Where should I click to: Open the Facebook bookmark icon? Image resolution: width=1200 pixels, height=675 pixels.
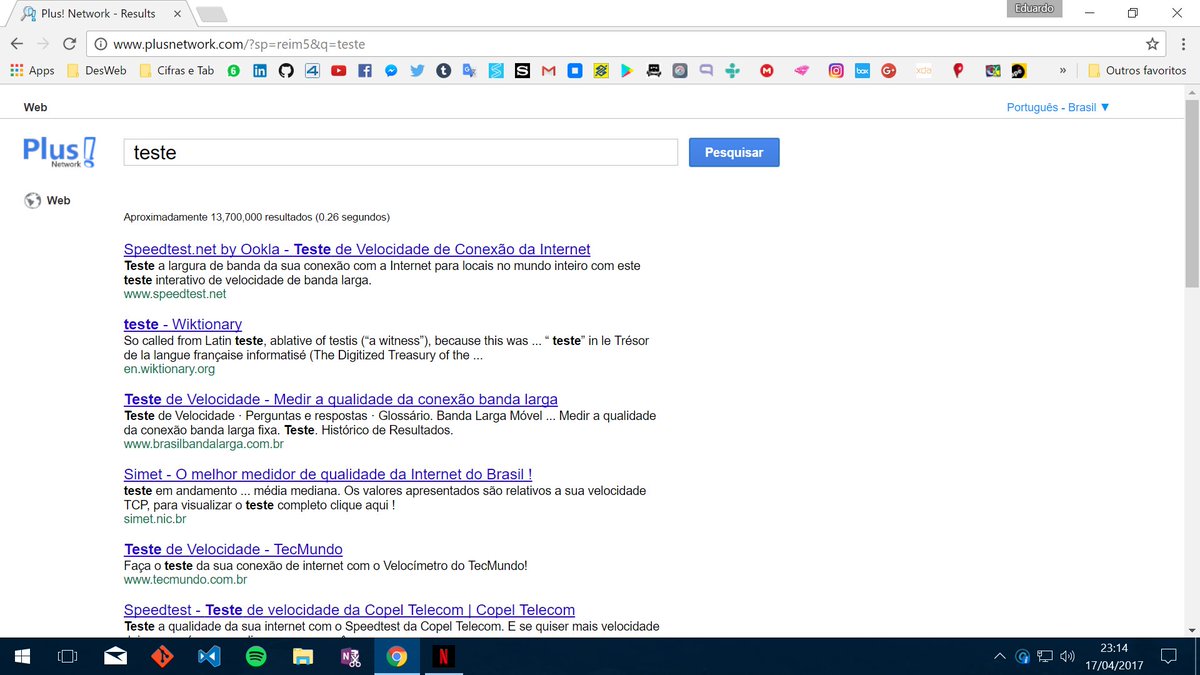point(365,71)
